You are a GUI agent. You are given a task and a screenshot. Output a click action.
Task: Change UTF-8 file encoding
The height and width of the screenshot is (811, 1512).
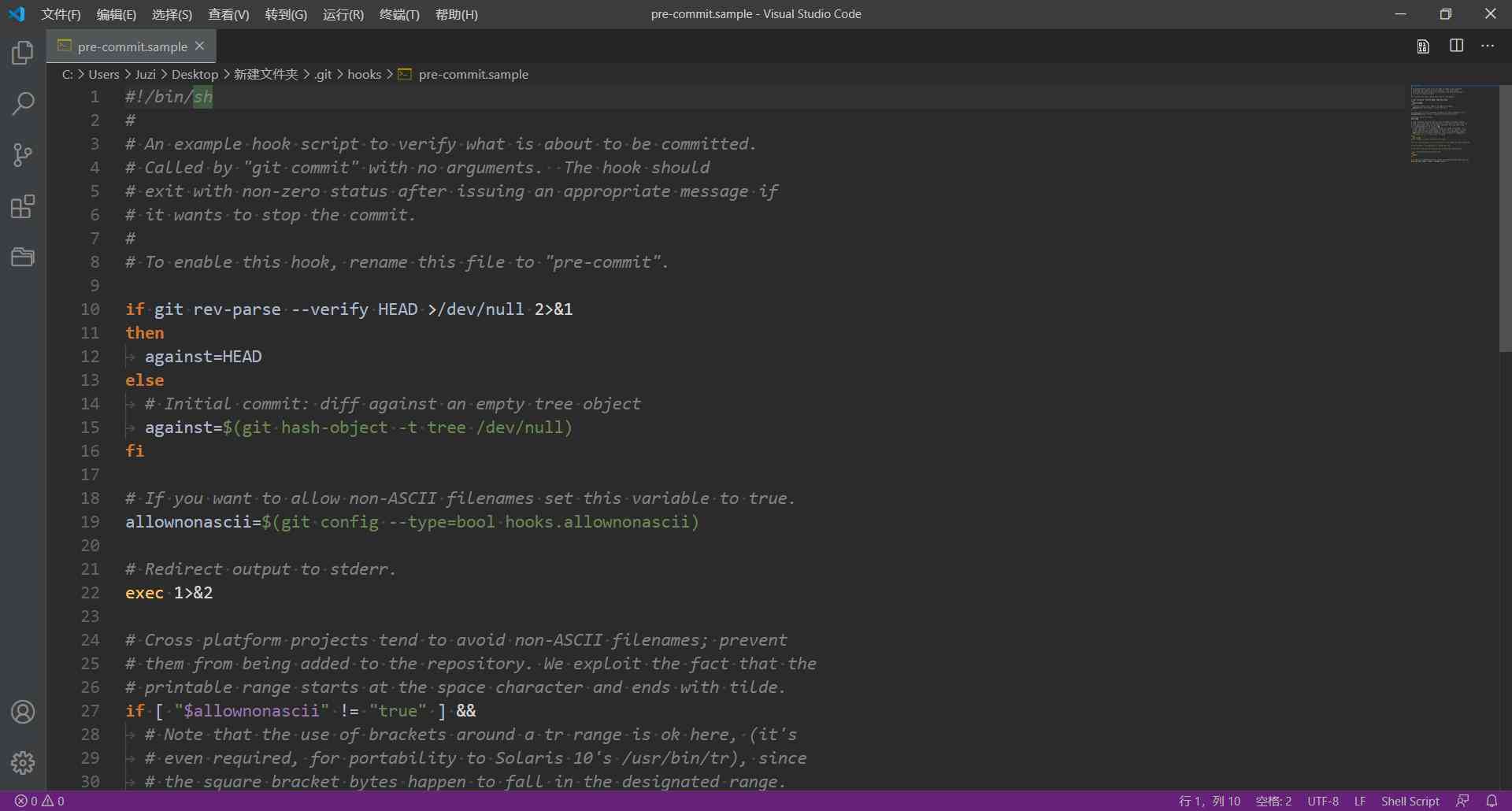click(1323, 801)
